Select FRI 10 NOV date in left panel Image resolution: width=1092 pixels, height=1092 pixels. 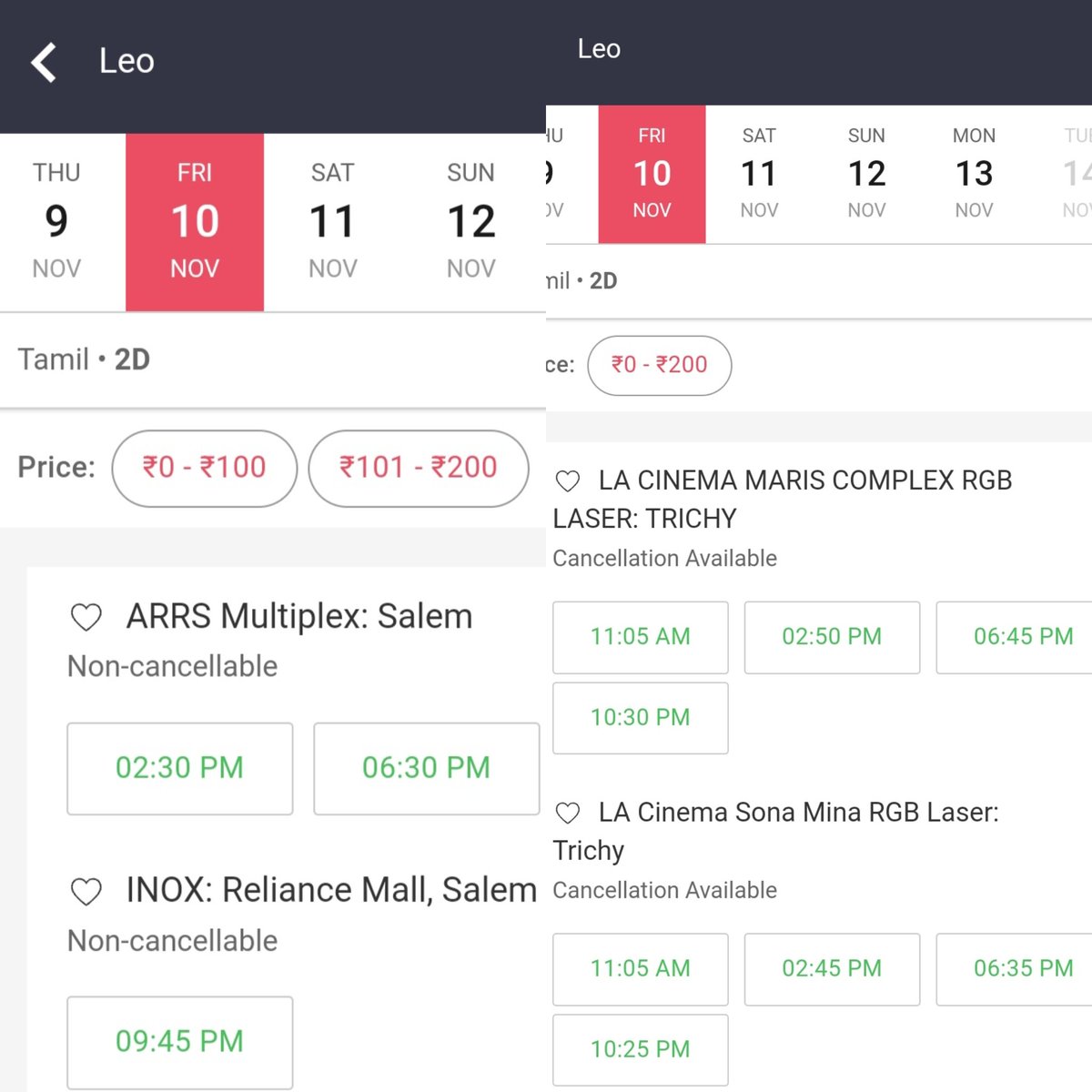pyautogui.click(x=195, y=222)
